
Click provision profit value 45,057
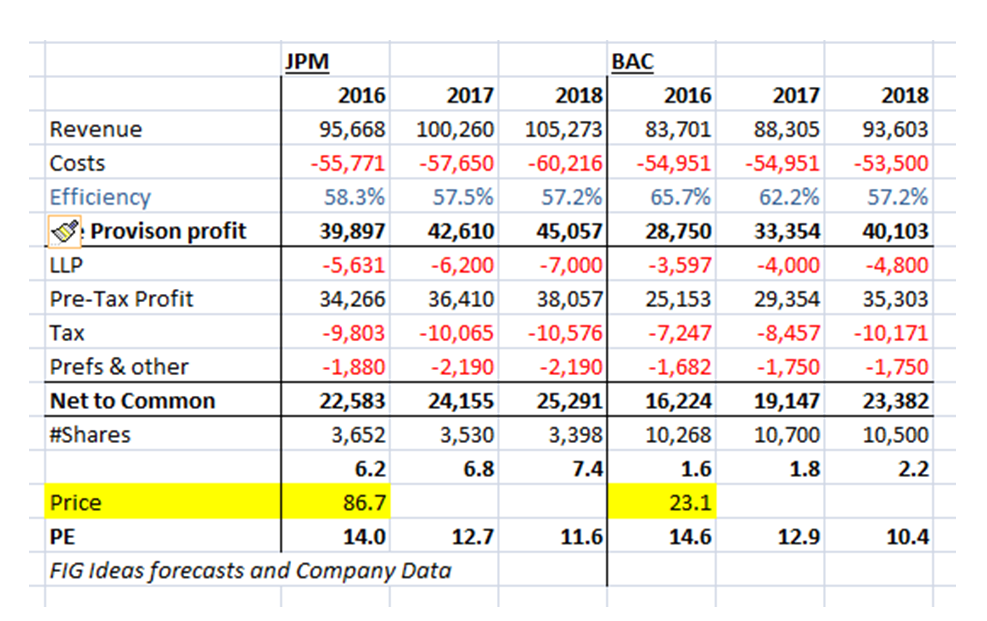(x=570, y=231)
